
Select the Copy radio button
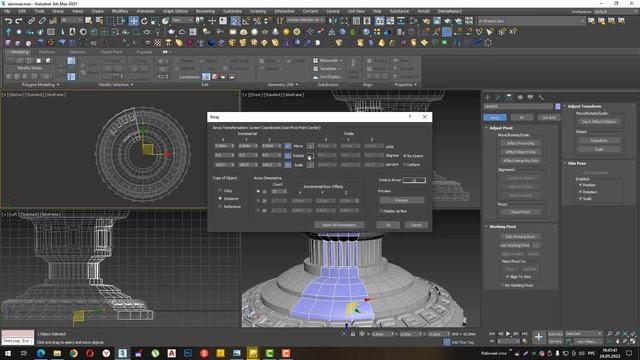[220, 191]
